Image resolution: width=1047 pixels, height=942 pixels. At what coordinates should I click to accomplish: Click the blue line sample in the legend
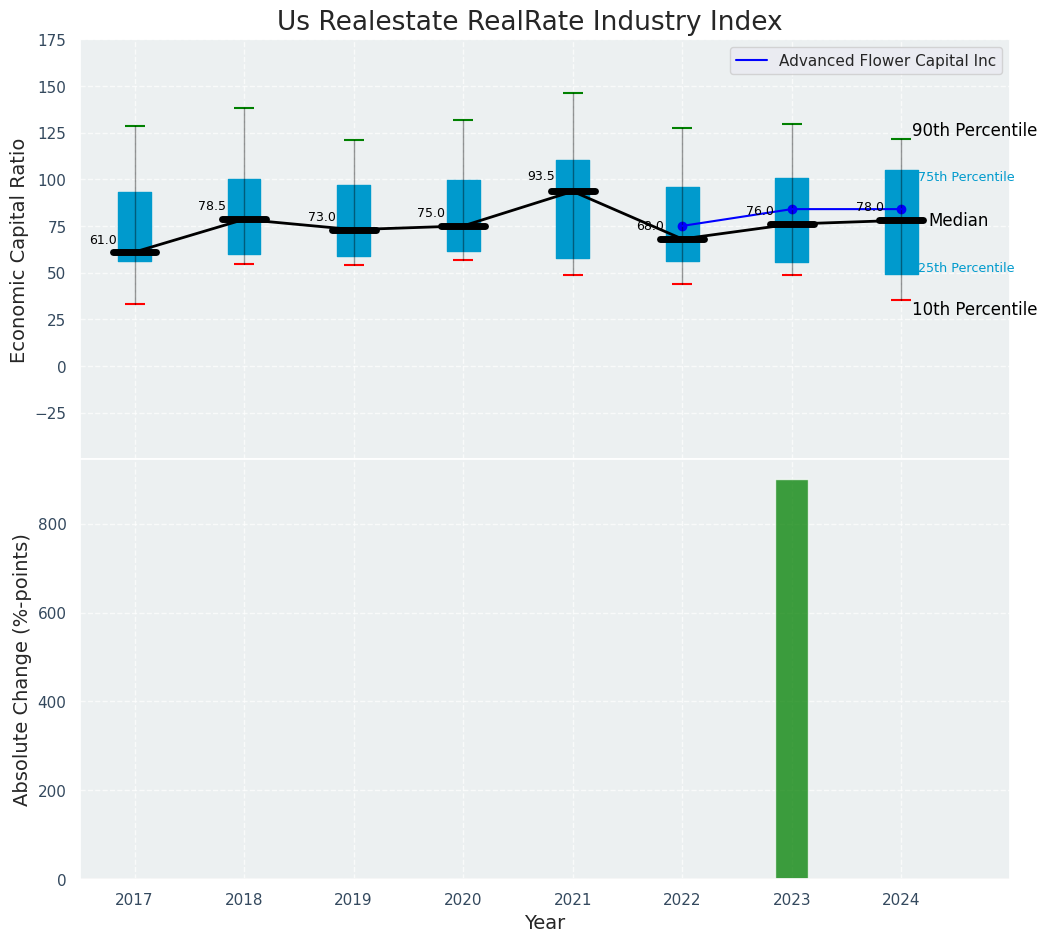pos(753,61)
